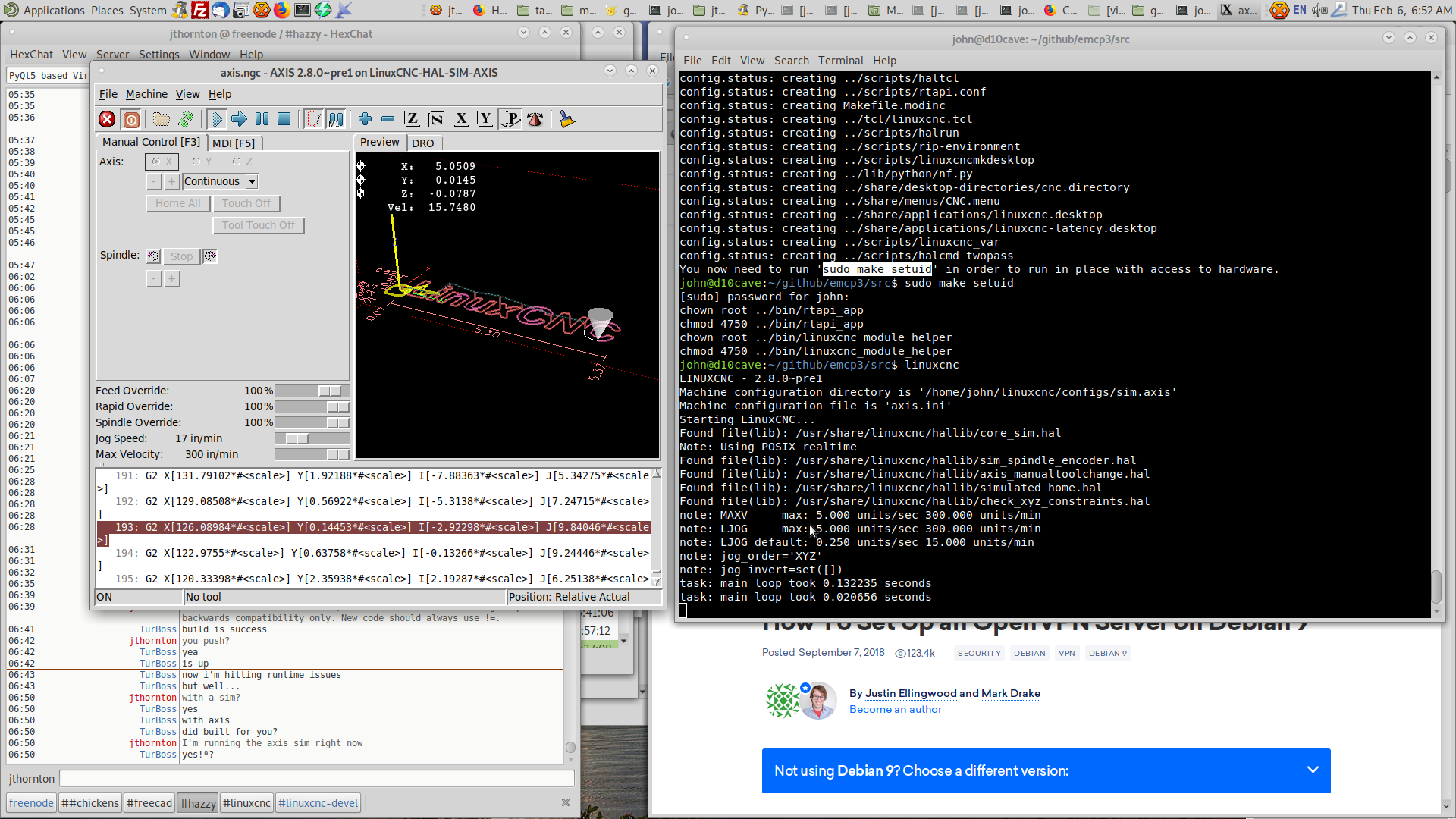Expand the Debian version chooser dropdown
The width and height of the screenshot is (1456, 819).
point(1046,770)
